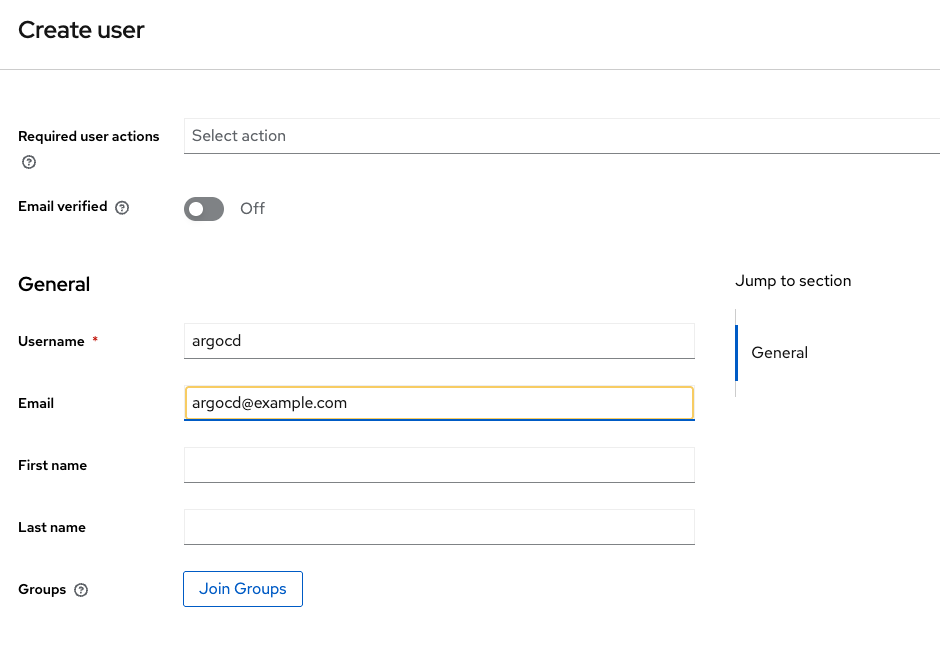940x663 pixels.
Task: Open help for Required user actions
Action: 29,162
